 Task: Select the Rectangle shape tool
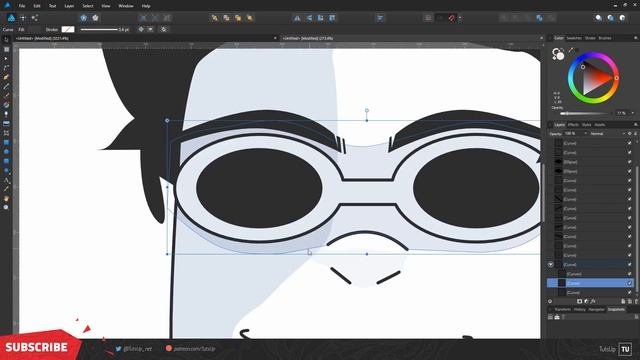[x=6, y=142]
